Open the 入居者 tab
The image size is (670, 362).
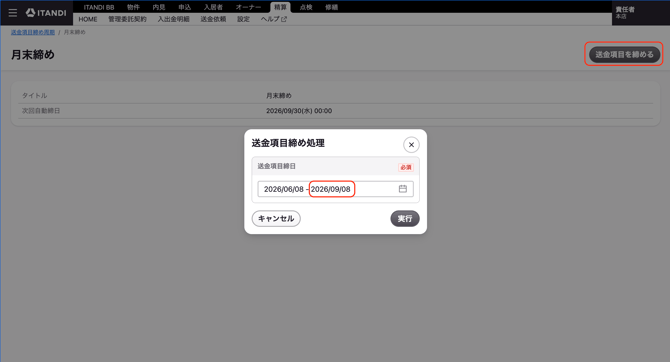tap(213, 7)
